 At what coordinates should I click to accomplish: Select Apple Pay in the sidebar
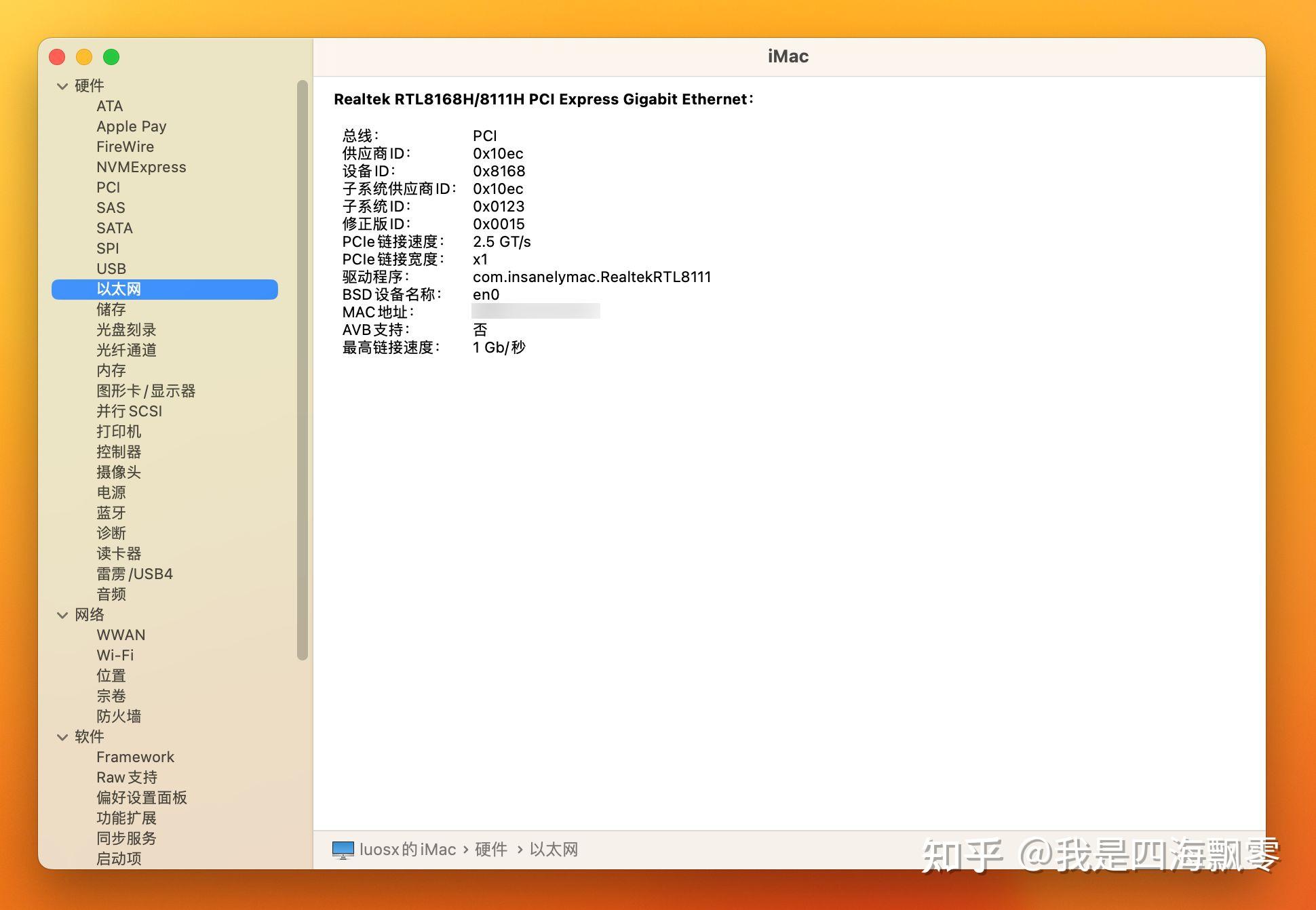(x=132, y=126)
